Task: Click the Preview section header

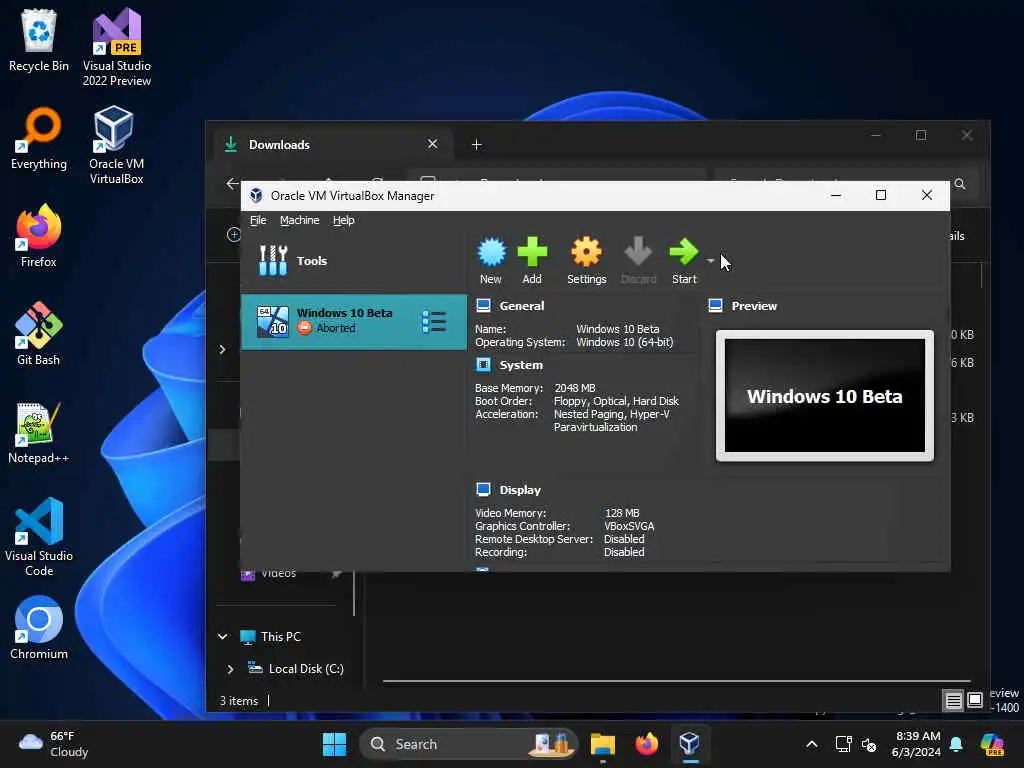Action: 754,306
